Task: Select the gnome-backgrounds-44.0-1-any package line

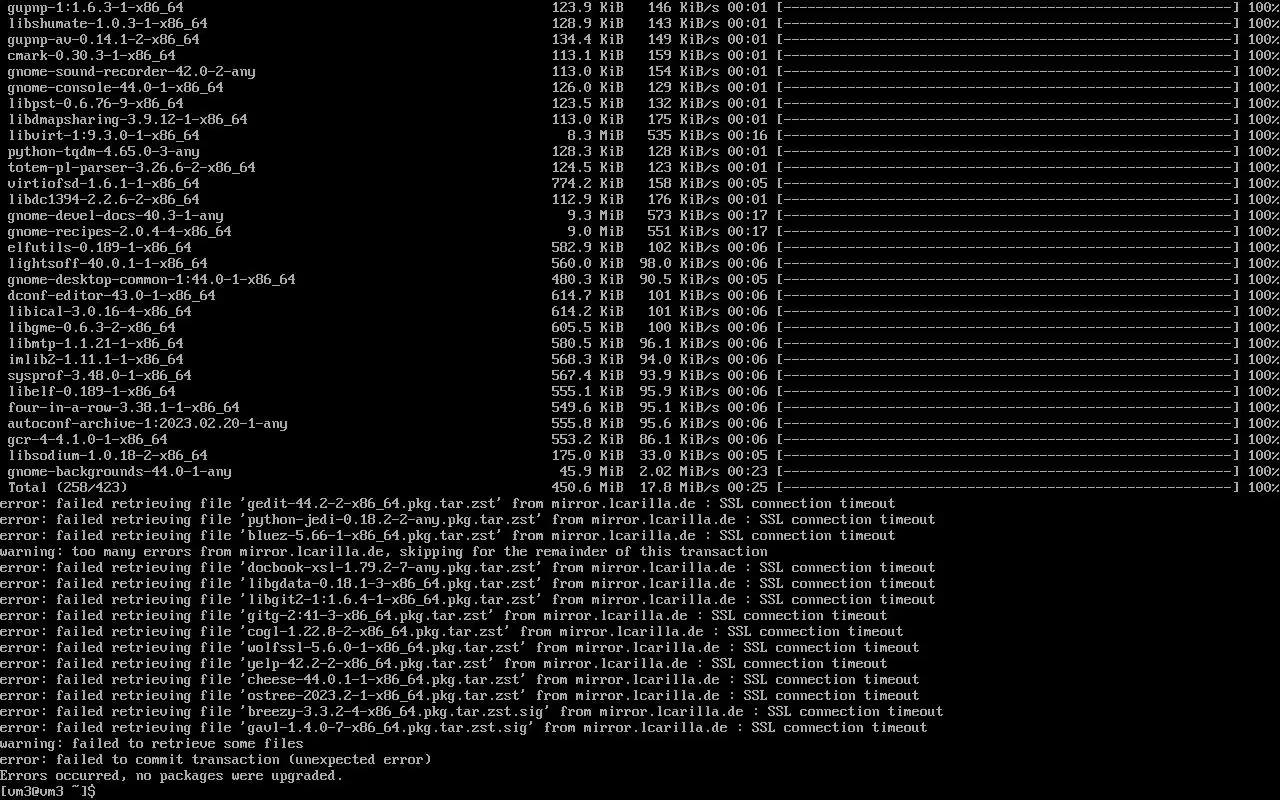Action: tap(640, 471)
